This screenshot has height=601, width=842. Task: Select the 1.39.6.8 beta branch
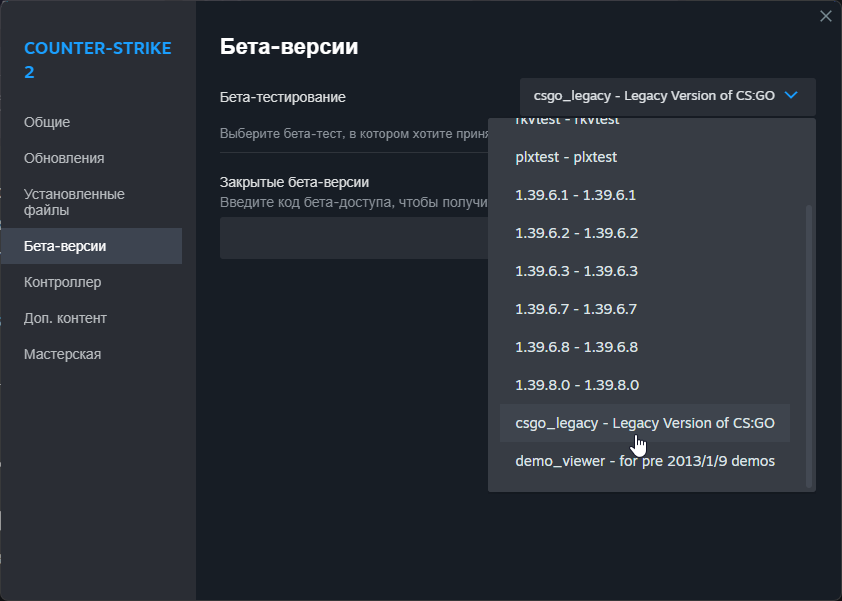click(644, 347)
